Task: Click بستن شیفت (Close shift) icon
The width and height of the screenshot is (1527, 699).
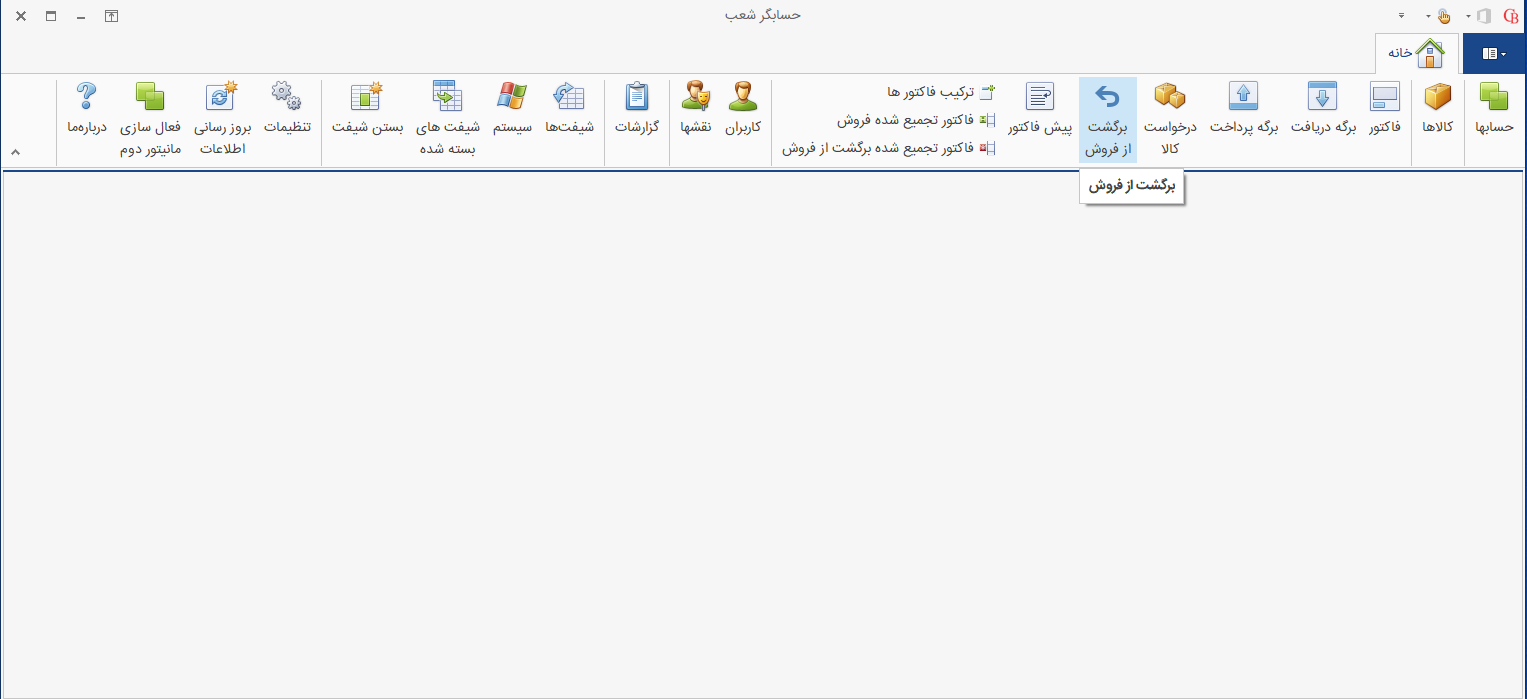Action: [366, 118]
